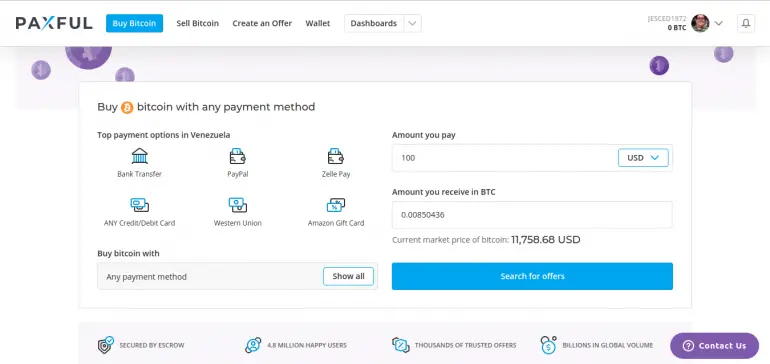
Task: Click the Thousands of Trusted Offers icon
Action: click(401, 345)
